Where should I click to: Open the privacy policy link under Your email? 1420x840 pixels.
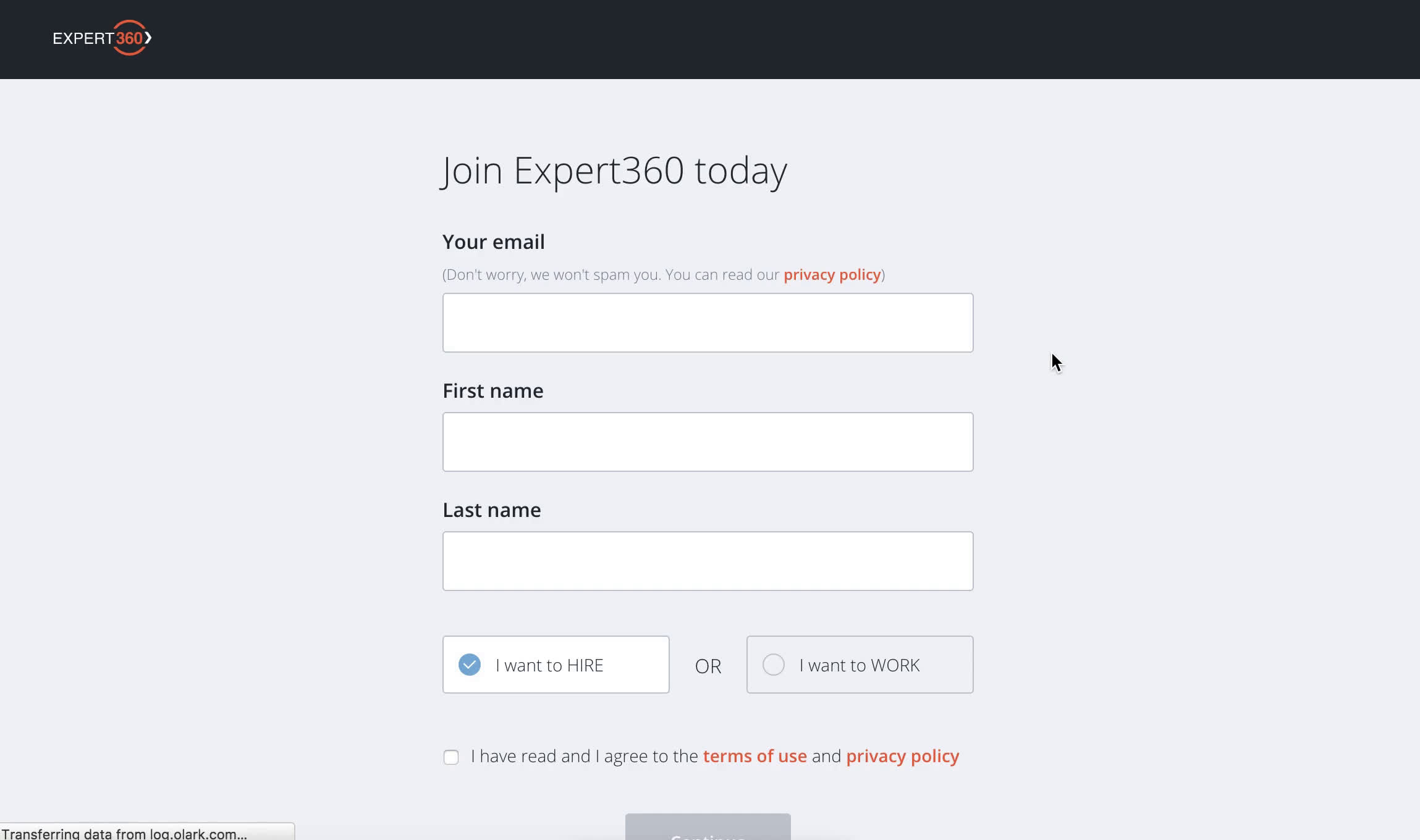(832, 275)
